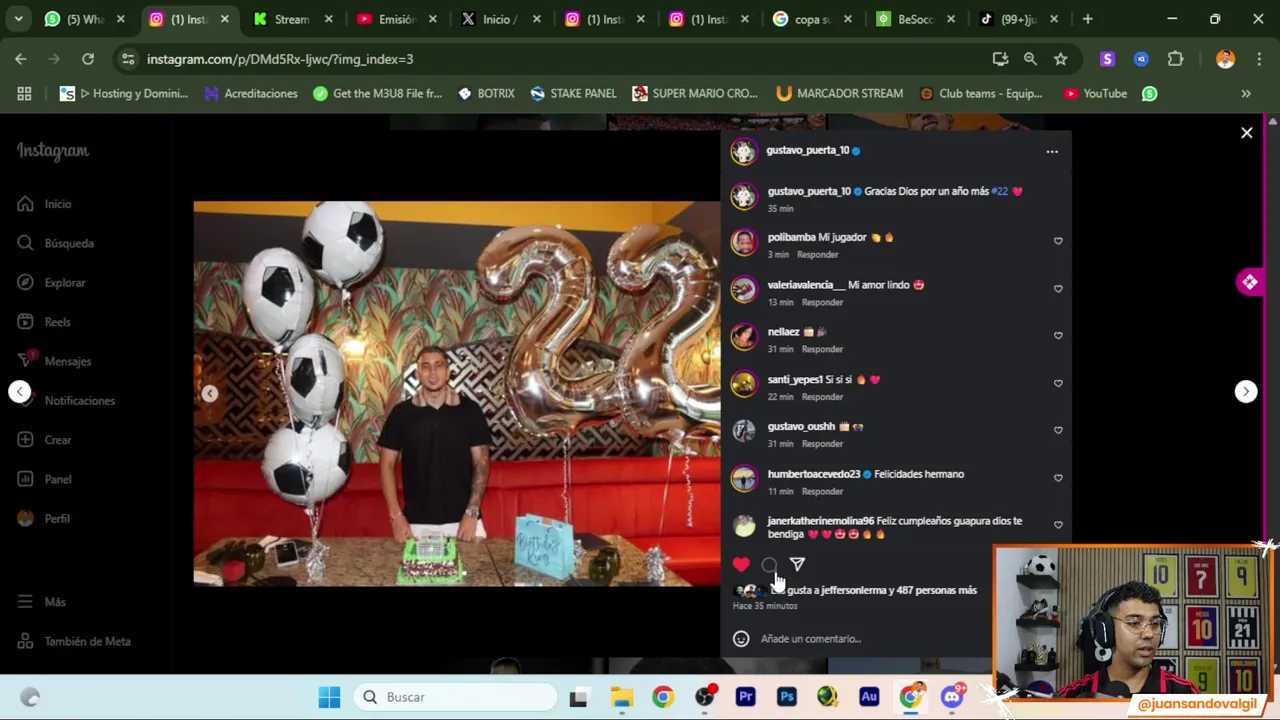Unlike the post with the red heart
The image size is (1280, 720).
coord(741,565)
